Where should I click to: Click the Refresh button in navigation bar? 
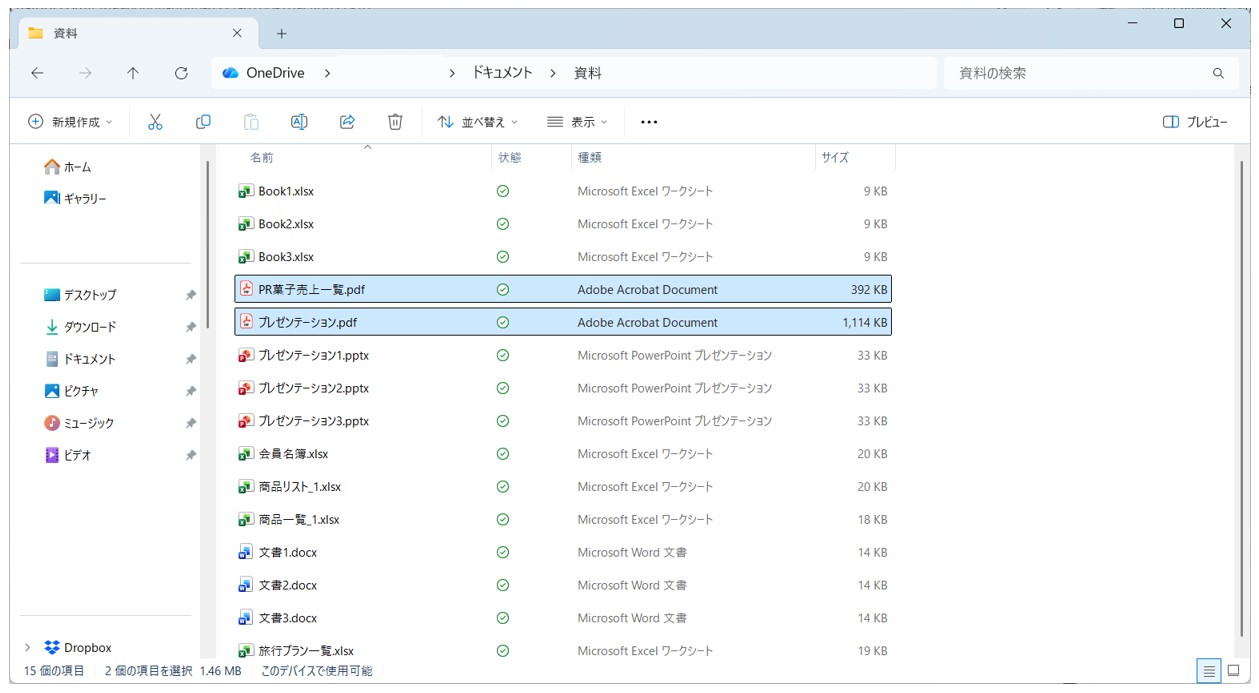[181, 73]
